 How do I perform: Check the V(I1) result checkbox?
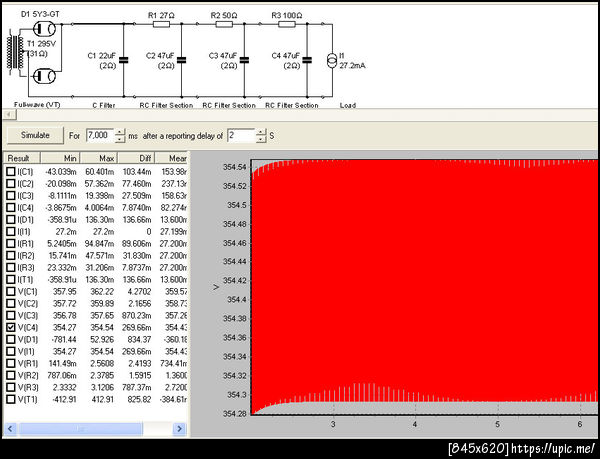(x=11, y=352)
